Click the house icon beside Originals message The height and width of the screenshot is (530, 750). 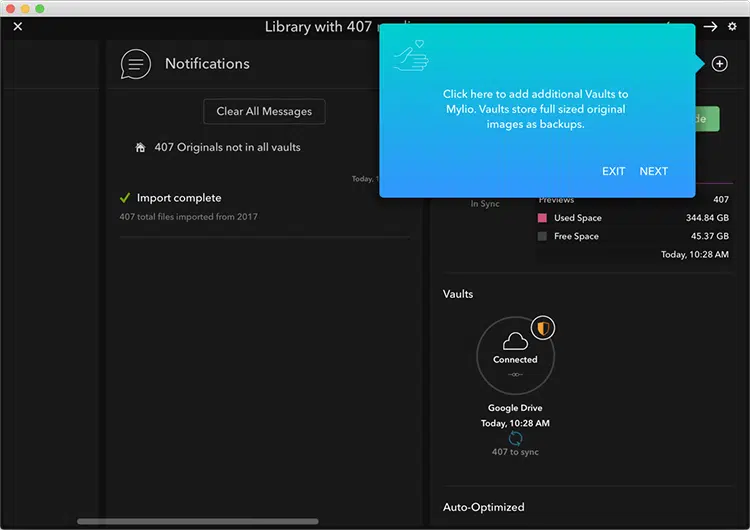(140, 147)
